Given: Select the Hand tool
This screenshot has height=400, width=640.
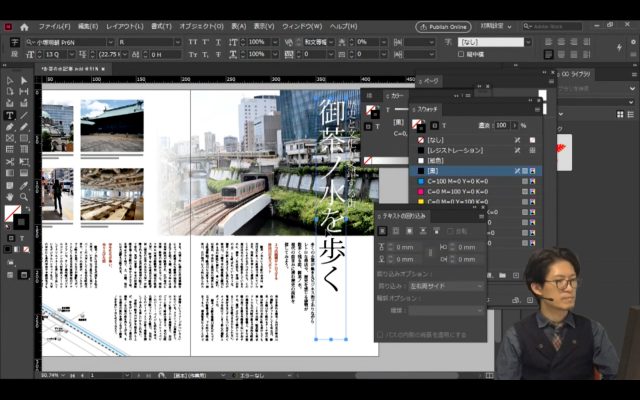Looking at the screenshot, I should 10,197.
